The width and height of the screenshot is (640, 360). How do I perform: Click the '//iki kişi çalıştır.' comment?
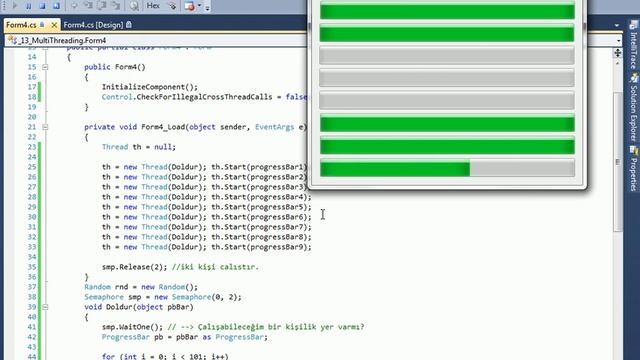pyautogui.click(x=215, y=267)
